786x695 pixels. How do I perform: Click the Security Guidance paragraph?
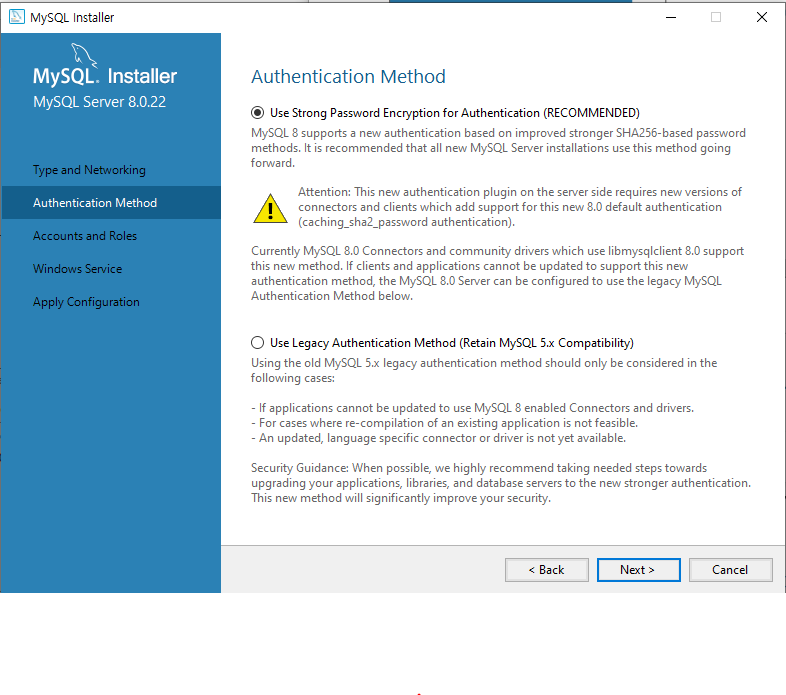501,483
